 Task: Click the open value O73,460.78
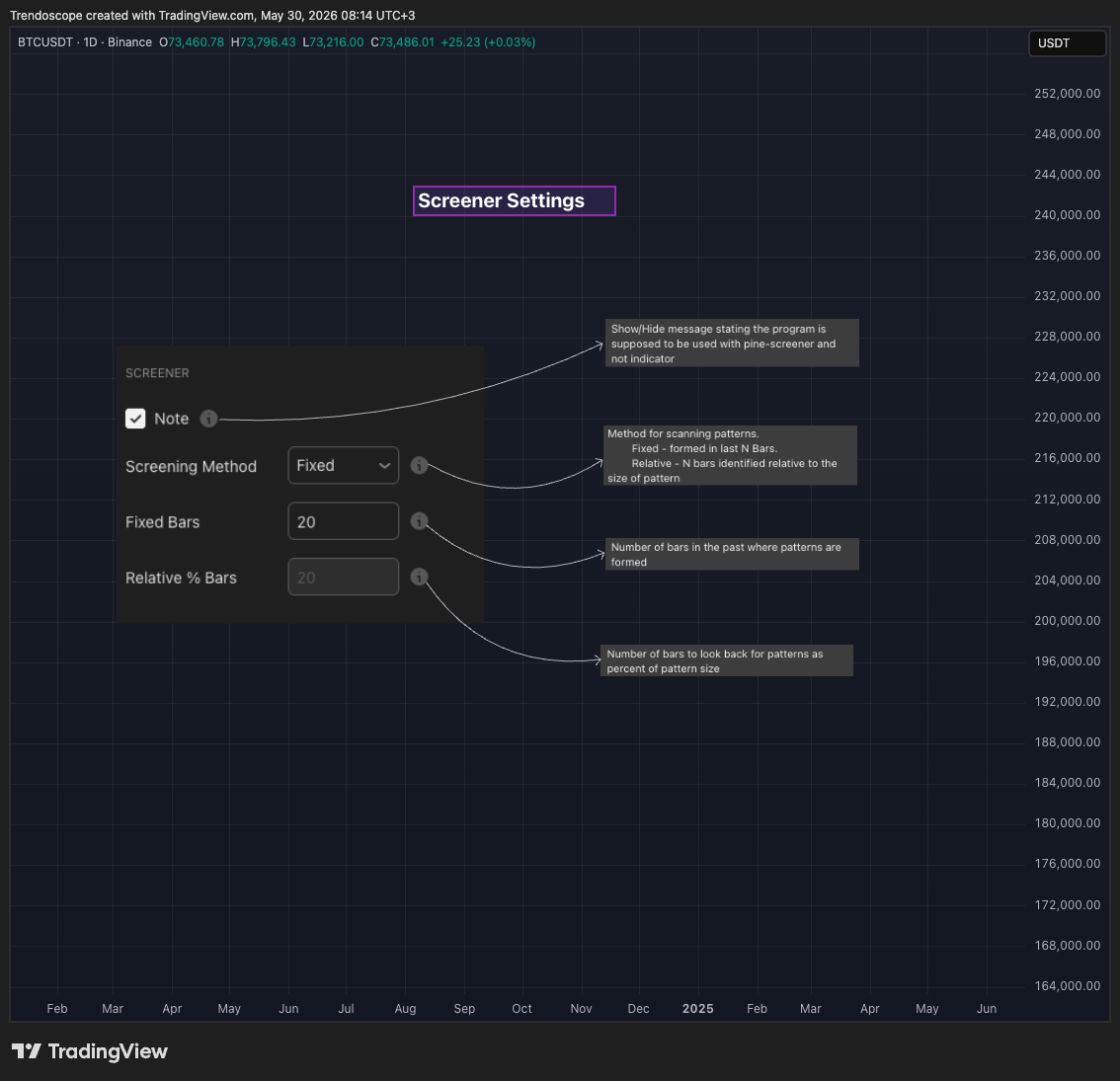point(192,42)
